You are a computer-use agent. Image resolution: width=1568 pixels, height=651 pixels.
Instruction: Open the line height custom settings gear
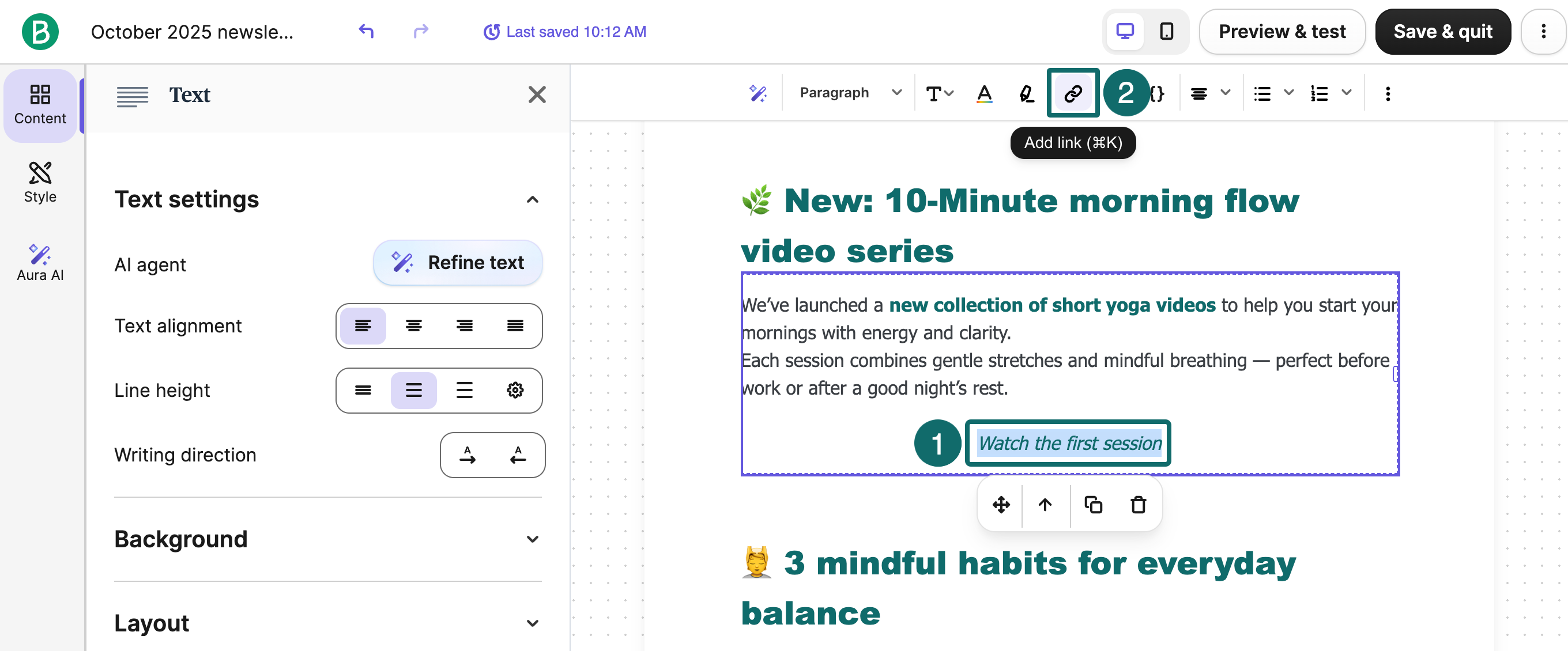(515, 390)
